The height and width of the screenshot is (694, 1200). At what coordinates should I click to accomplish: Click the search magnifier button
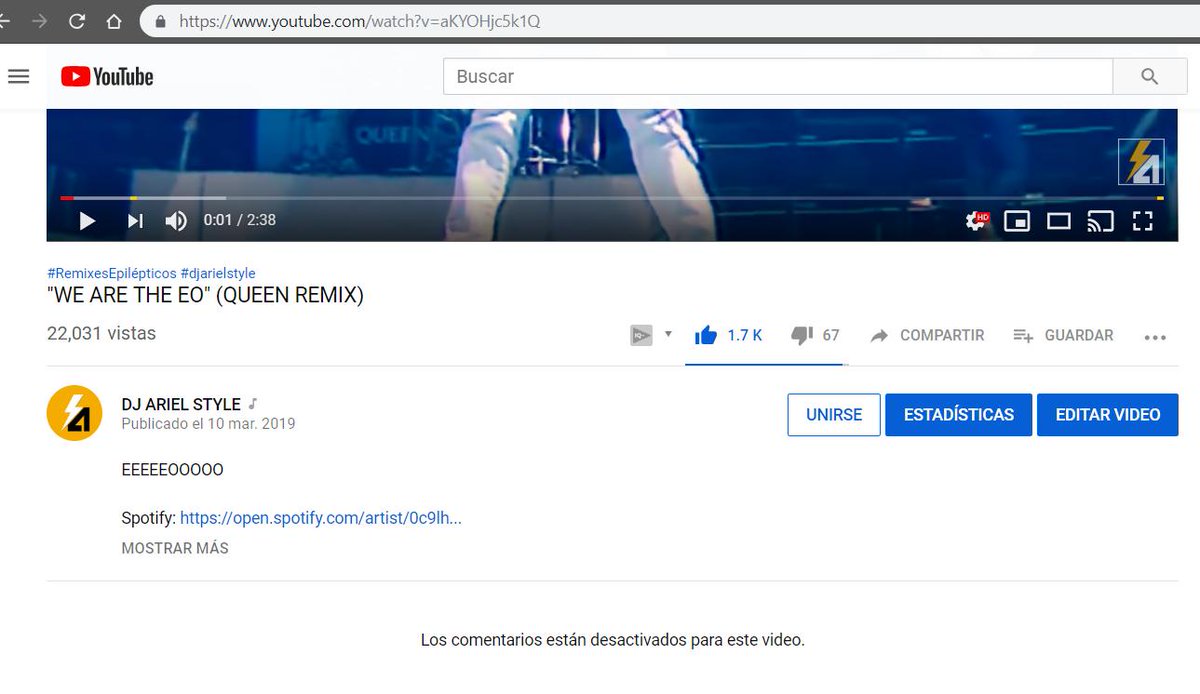[1150, 76]
